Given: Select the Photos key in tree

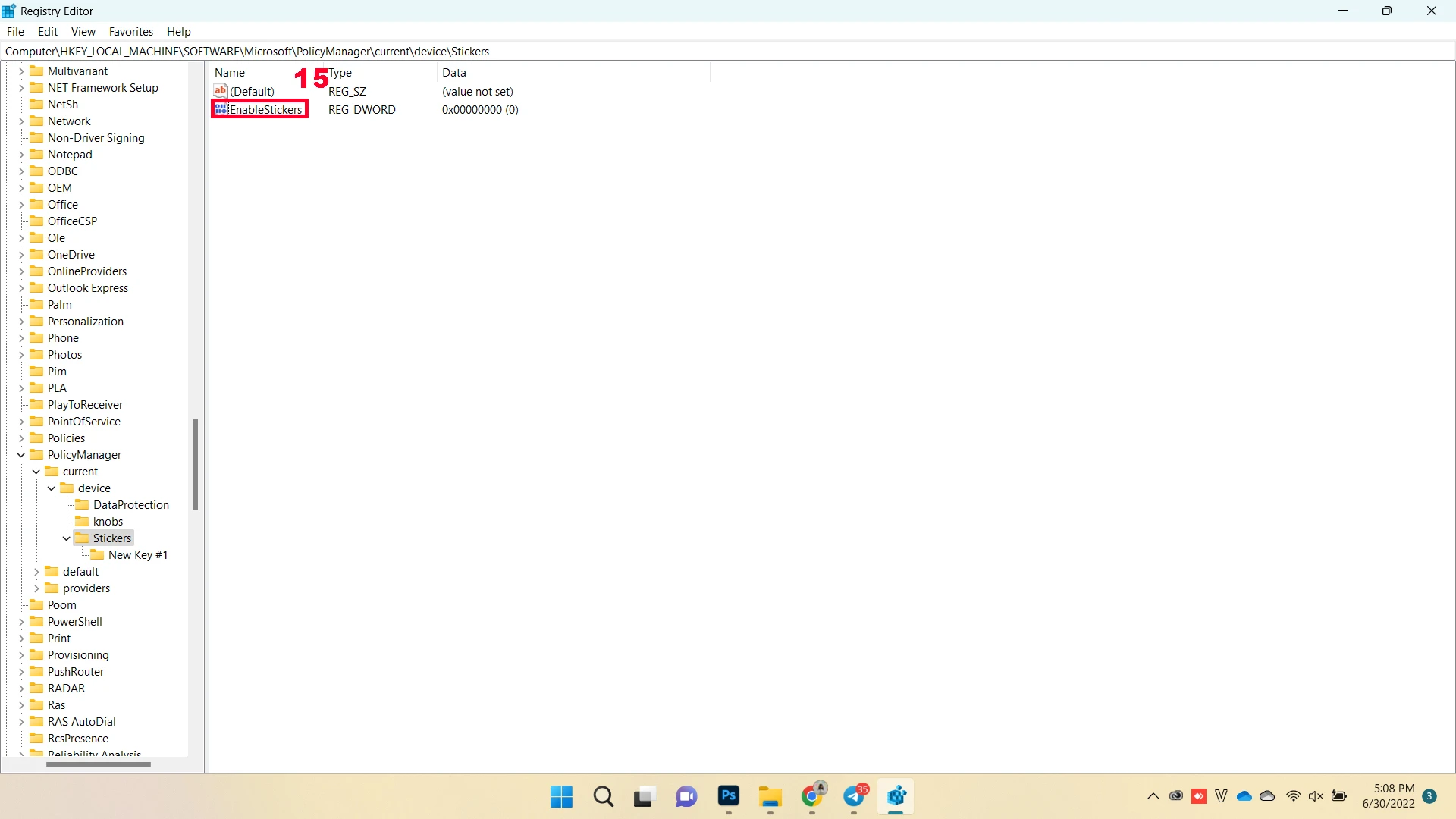Looking at the screenshot, I should pos(64,355).
